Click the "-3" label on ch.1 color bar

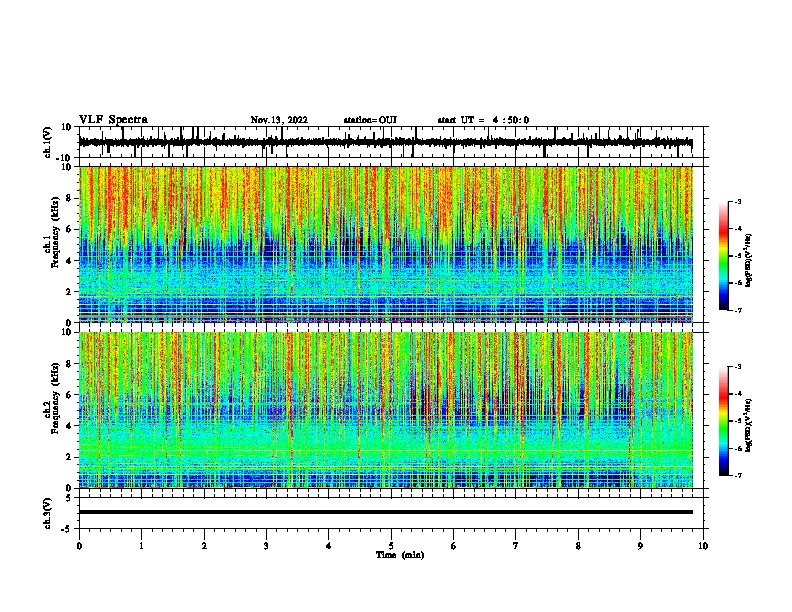pyautogui.click(x=738, y=202)
